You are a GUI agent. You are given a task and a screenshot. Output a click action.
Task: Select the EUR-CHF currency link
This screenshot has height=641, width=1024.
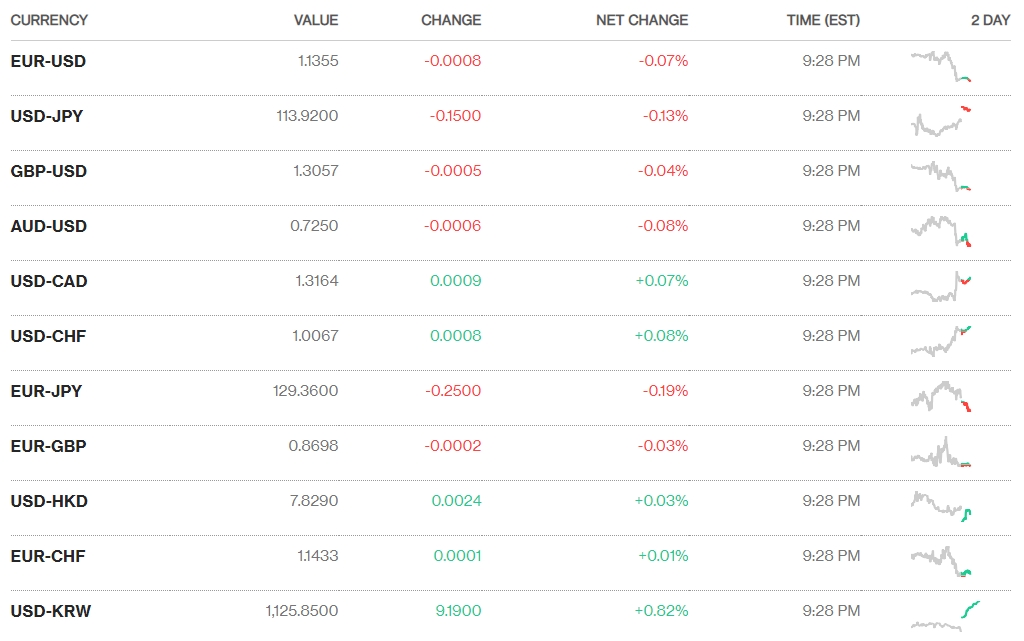pos(48,556)
